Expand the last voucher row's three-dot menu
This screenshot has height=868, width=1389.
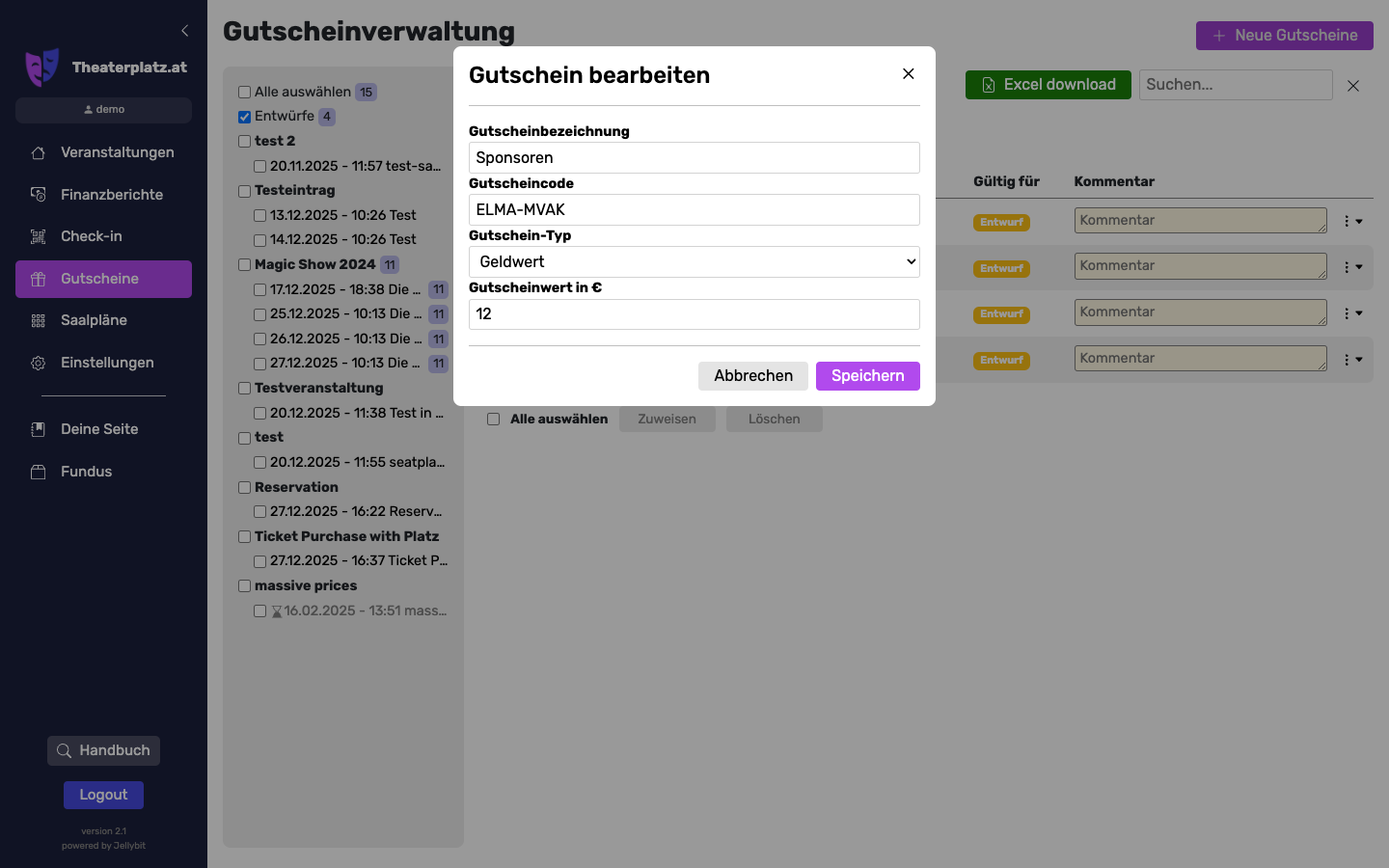click(1351, 360)
